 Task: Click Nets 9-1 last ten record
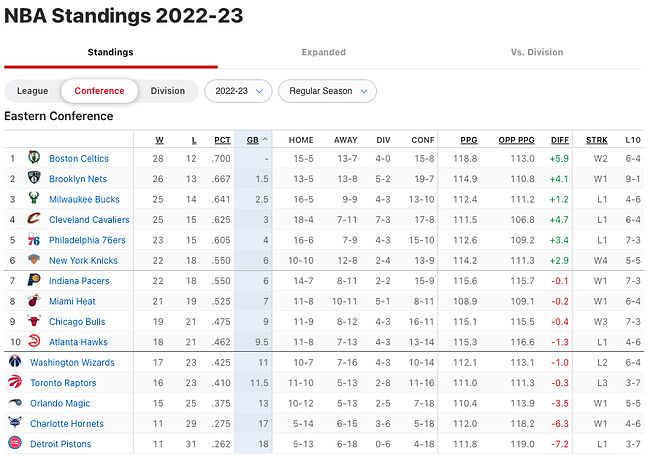633,179
